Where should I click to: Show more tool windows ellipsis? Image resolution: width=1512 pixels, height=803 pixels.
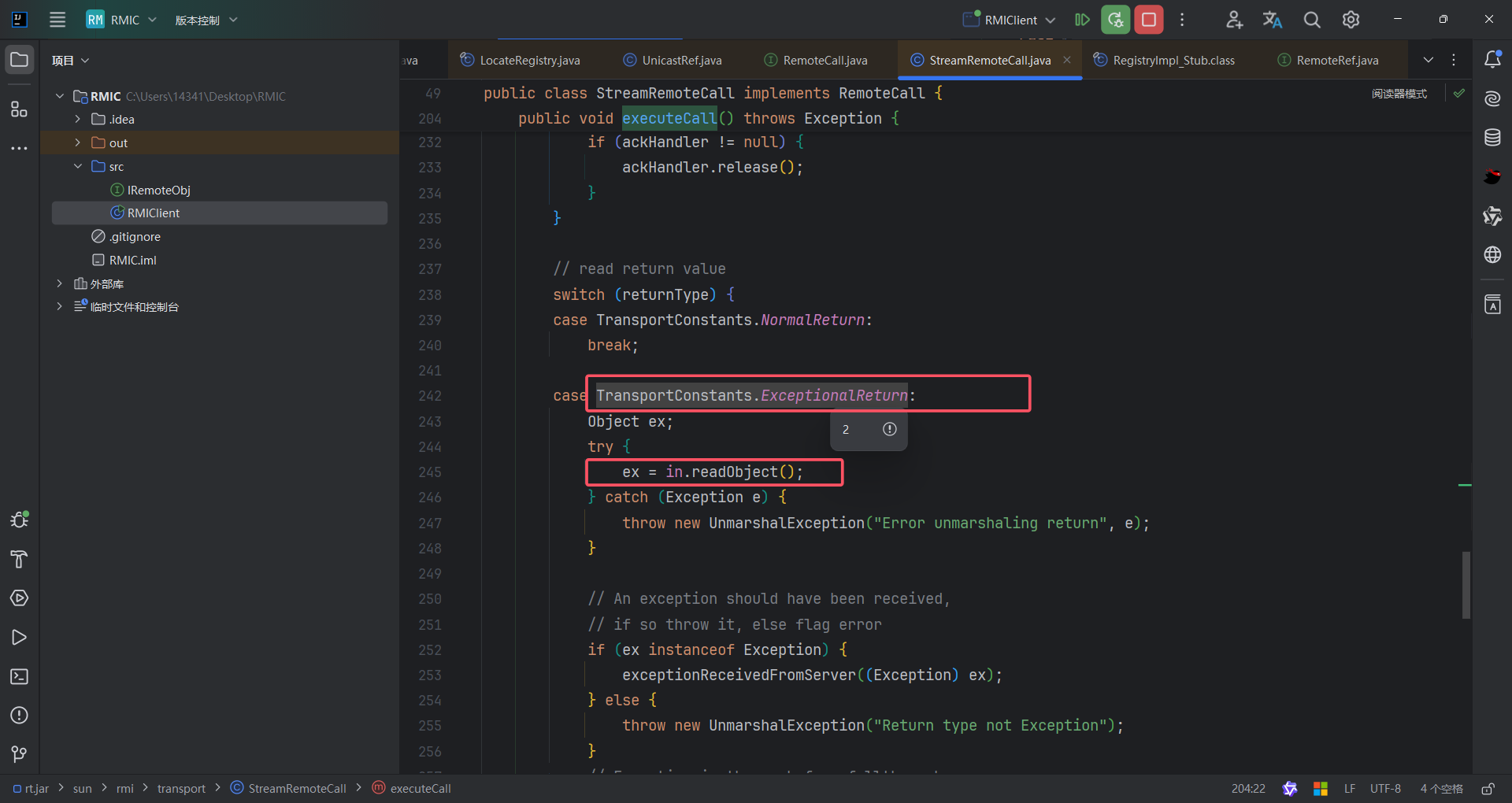click(20, 148)
